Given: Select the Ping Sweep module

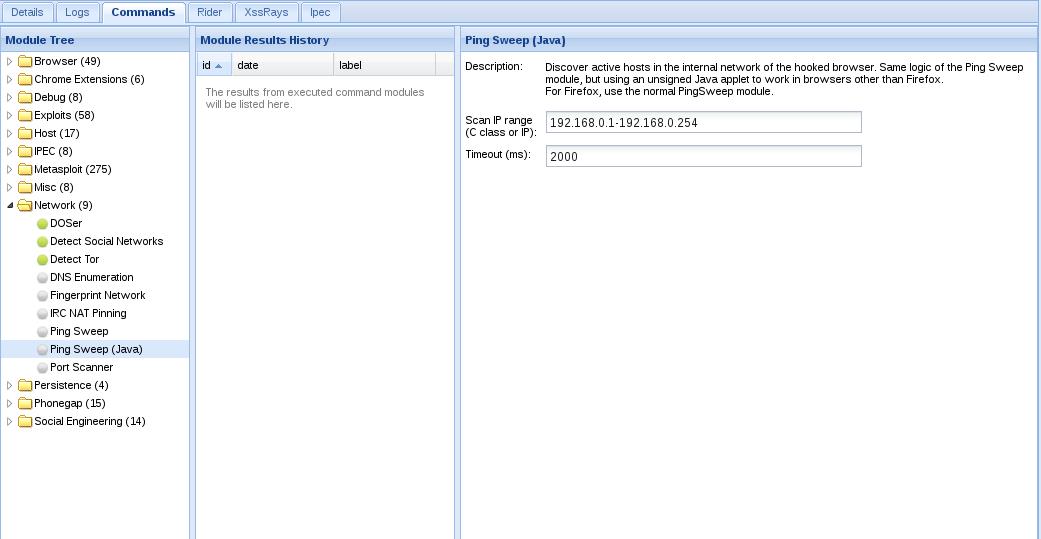Looking at the screenshot, I should pos(79,331).
